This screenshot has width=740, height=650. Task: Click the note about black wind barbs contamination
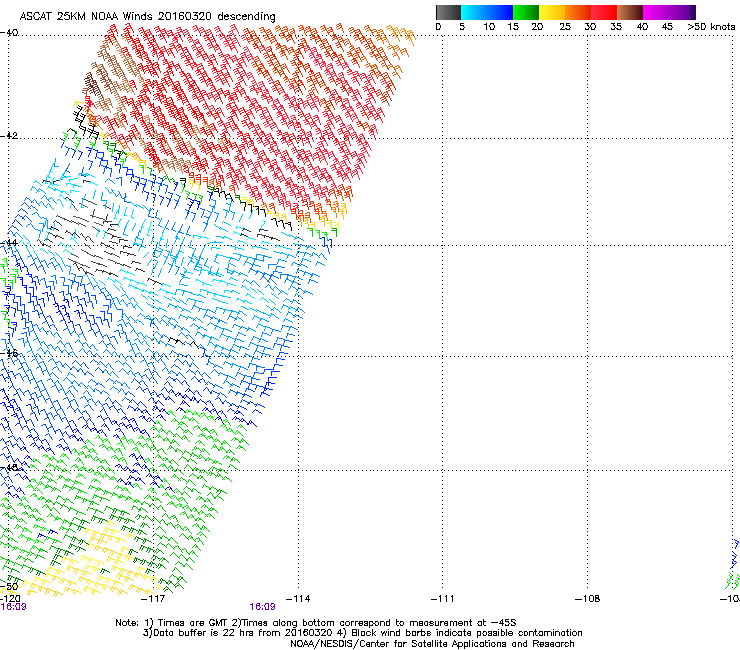coord(466,633)
